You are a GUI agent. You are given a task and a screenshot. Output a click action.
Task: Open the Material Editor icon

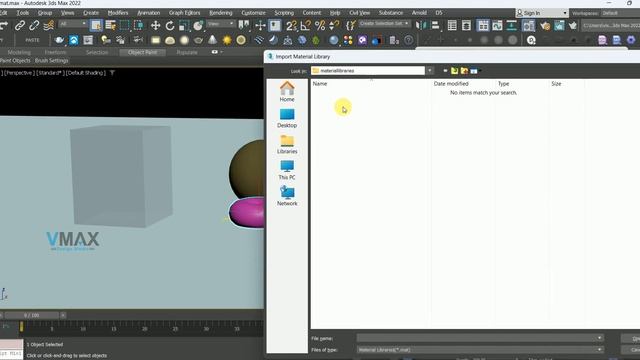point(528,26)
